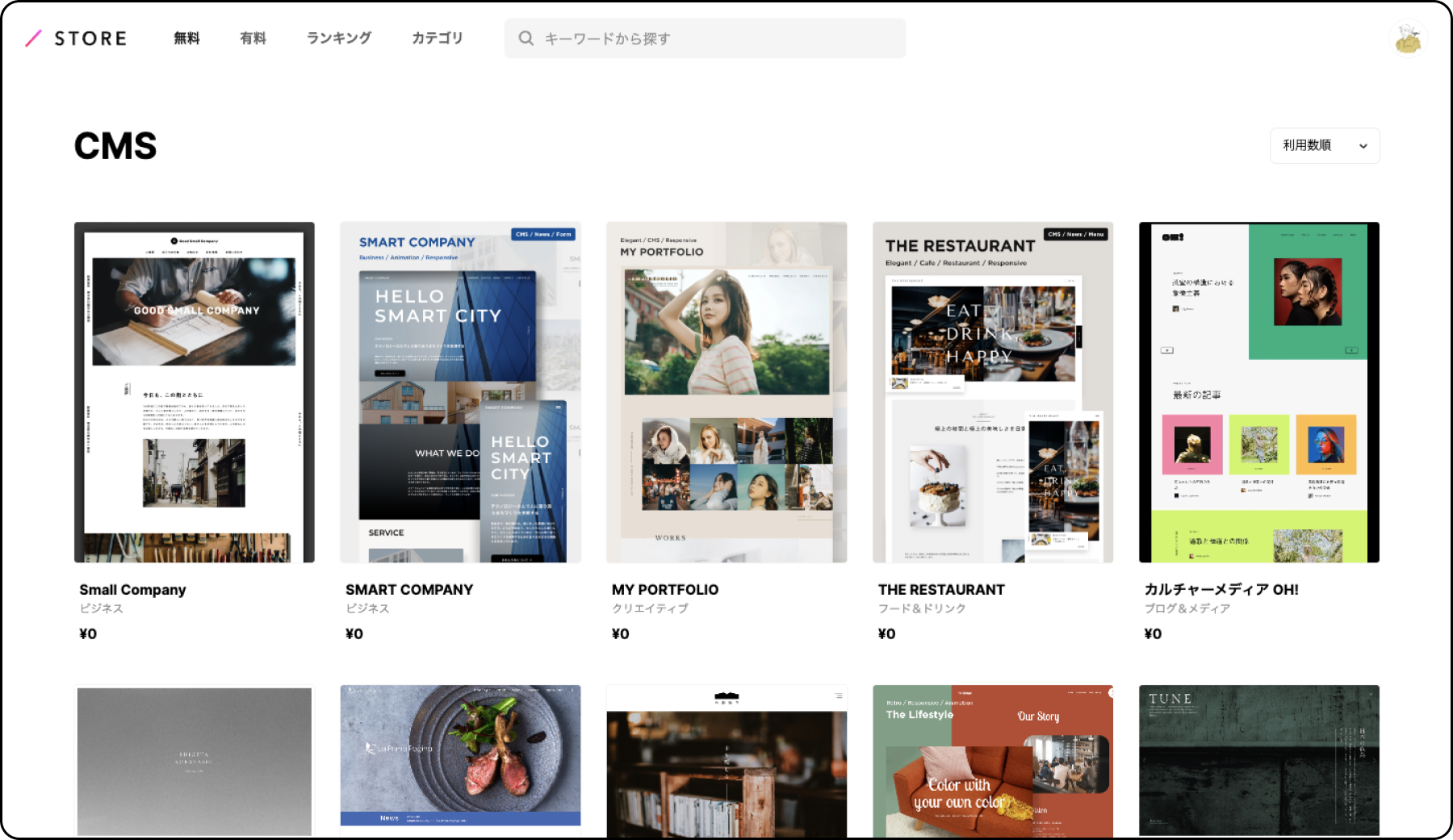Viewport: 1453px width, 840px height.
Task: Click ブログ＆メディア category label
Action: pos(1187,608)
